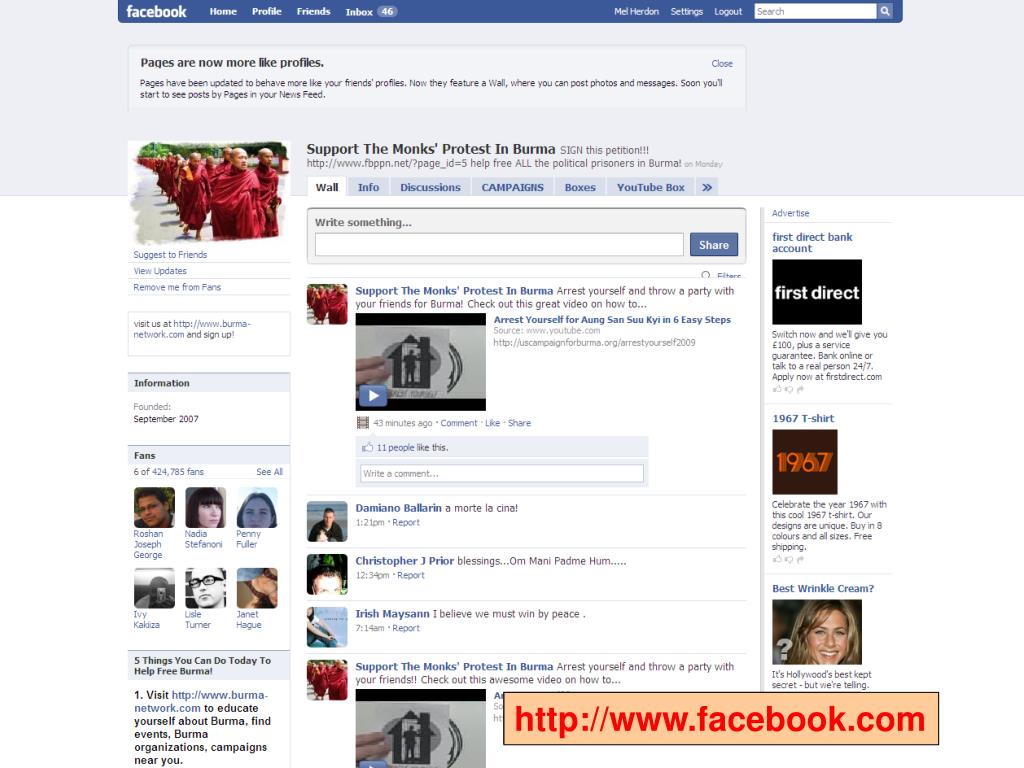The image size is (1024, 768).
Task: Open Ivy Kakiza's fan photo
Action: point(154,588)
